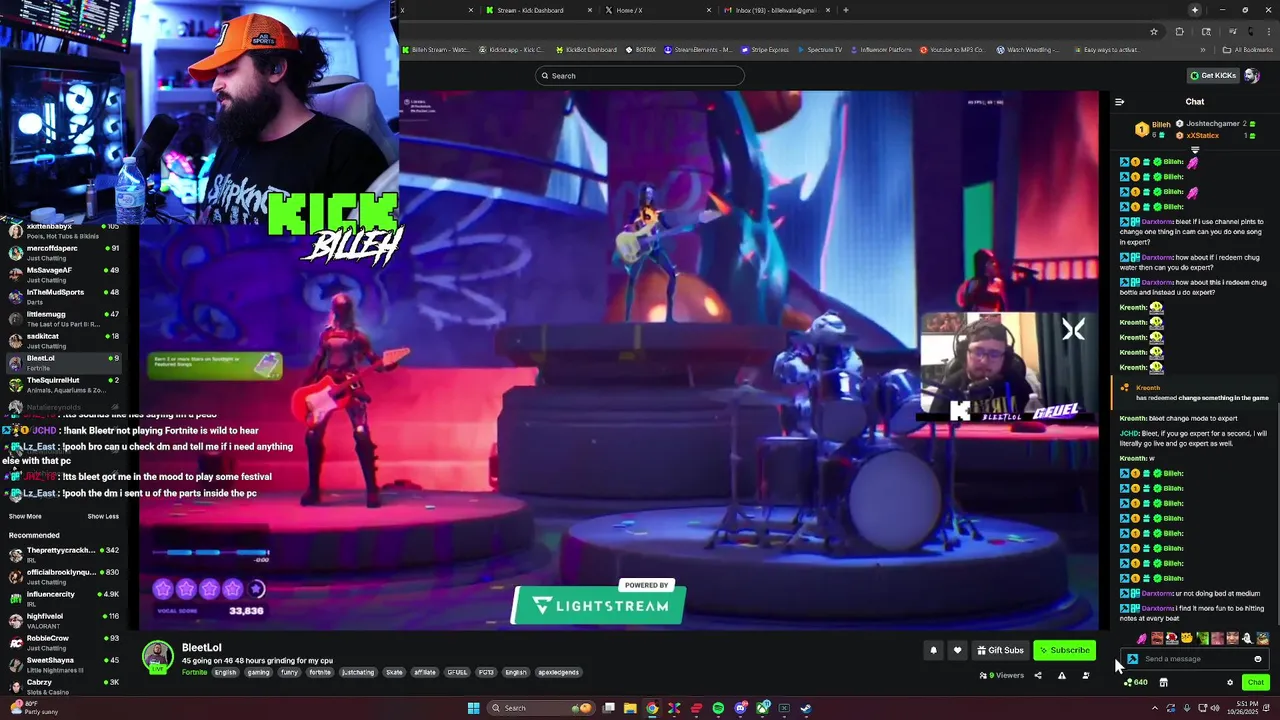Viewport: 1280px width, 720px height.
Task: Open the All Bookmarks folder
Action: tap(1249, 50)
